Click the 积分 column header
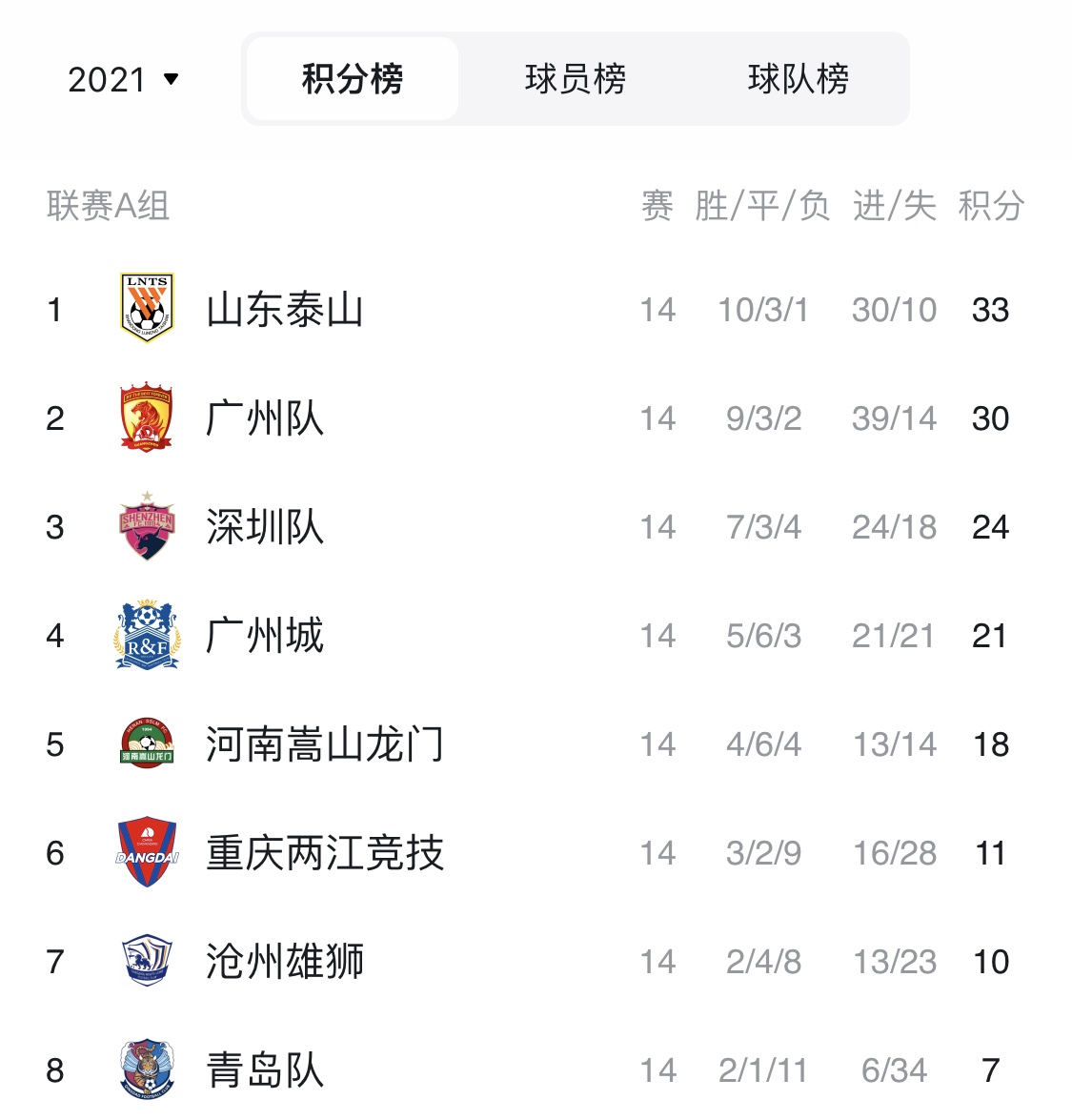The width and height of the screenshot is (1072, 1120). pos(991,206)
